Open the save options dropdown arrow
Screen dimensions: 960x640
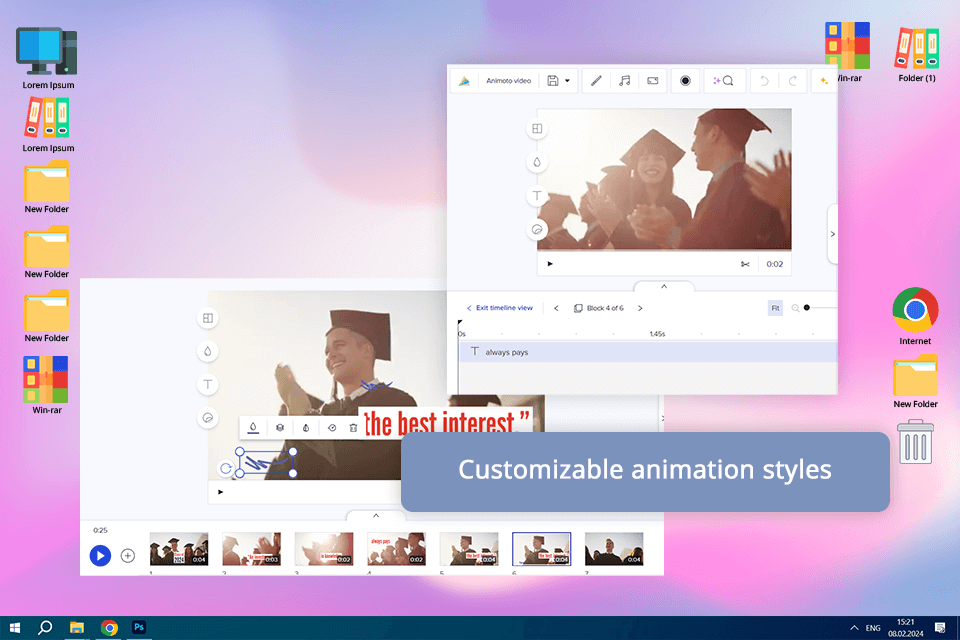coord(568,81)
